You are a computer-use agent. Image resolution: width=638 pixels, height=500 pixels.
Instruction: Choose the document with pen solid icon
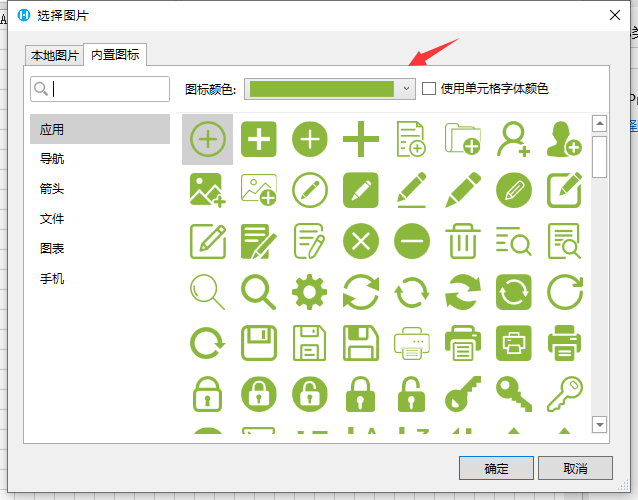[x=259, y=241]
